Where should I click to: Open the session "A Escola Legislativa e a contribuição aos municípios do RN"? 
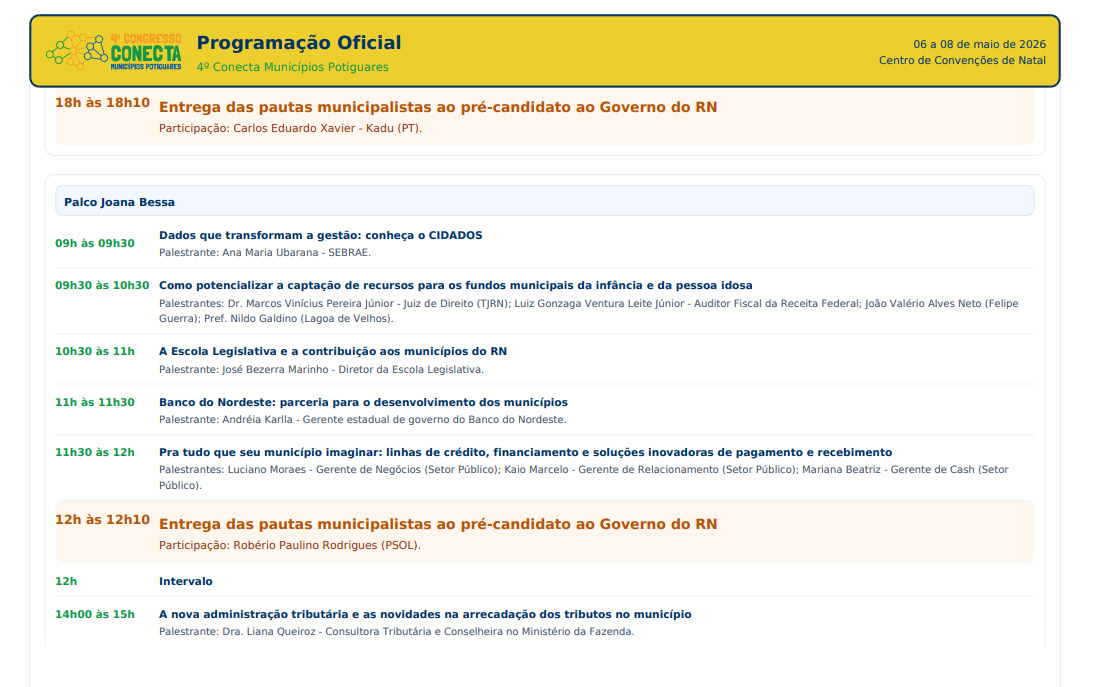tap(333, 351)
